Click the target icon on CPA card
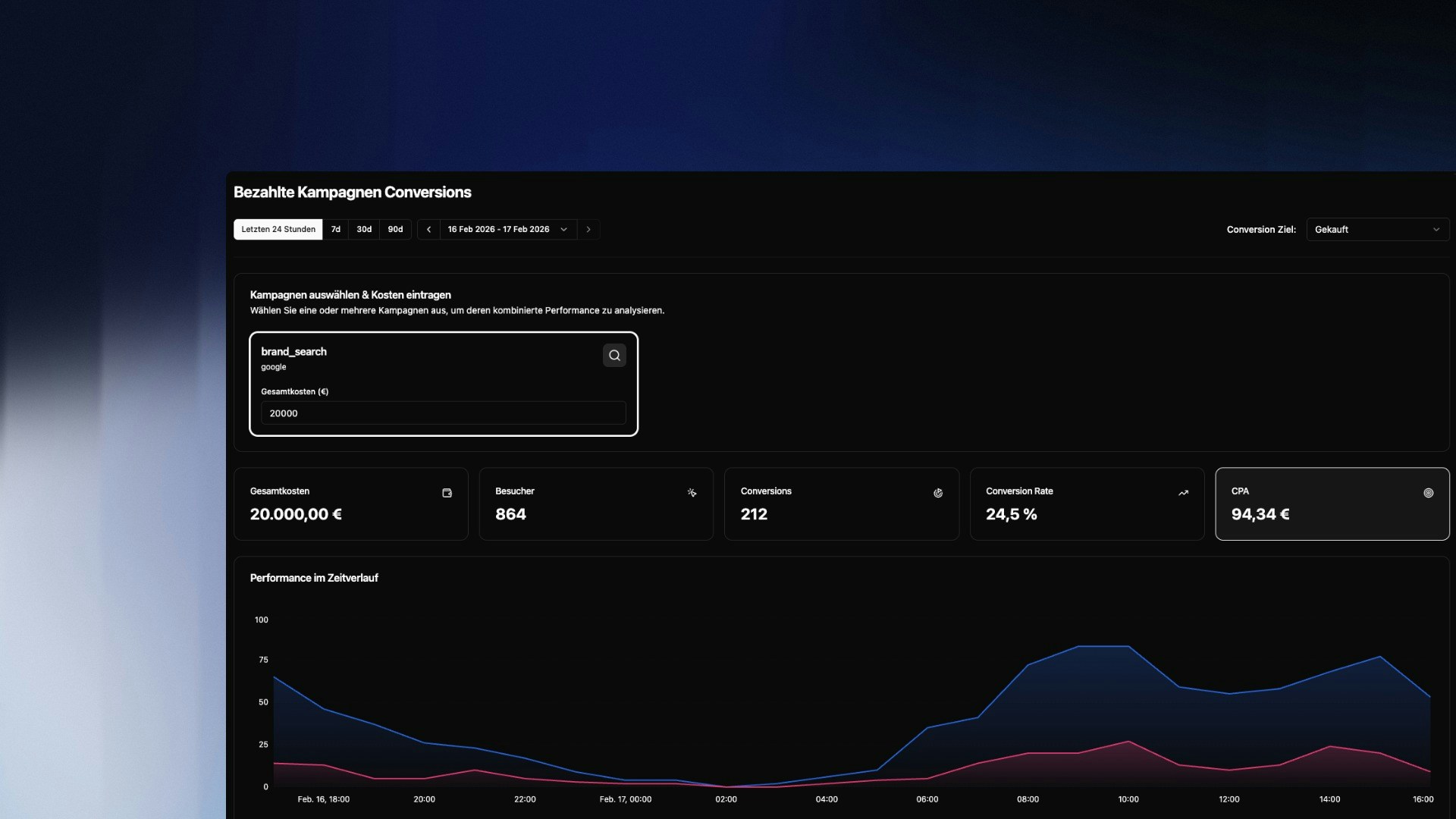 pos(1428,493)
